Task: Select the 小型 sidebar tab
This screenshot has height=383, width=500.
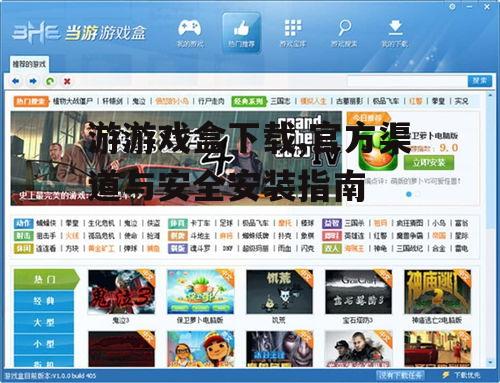Action: [x=44, y=344]
